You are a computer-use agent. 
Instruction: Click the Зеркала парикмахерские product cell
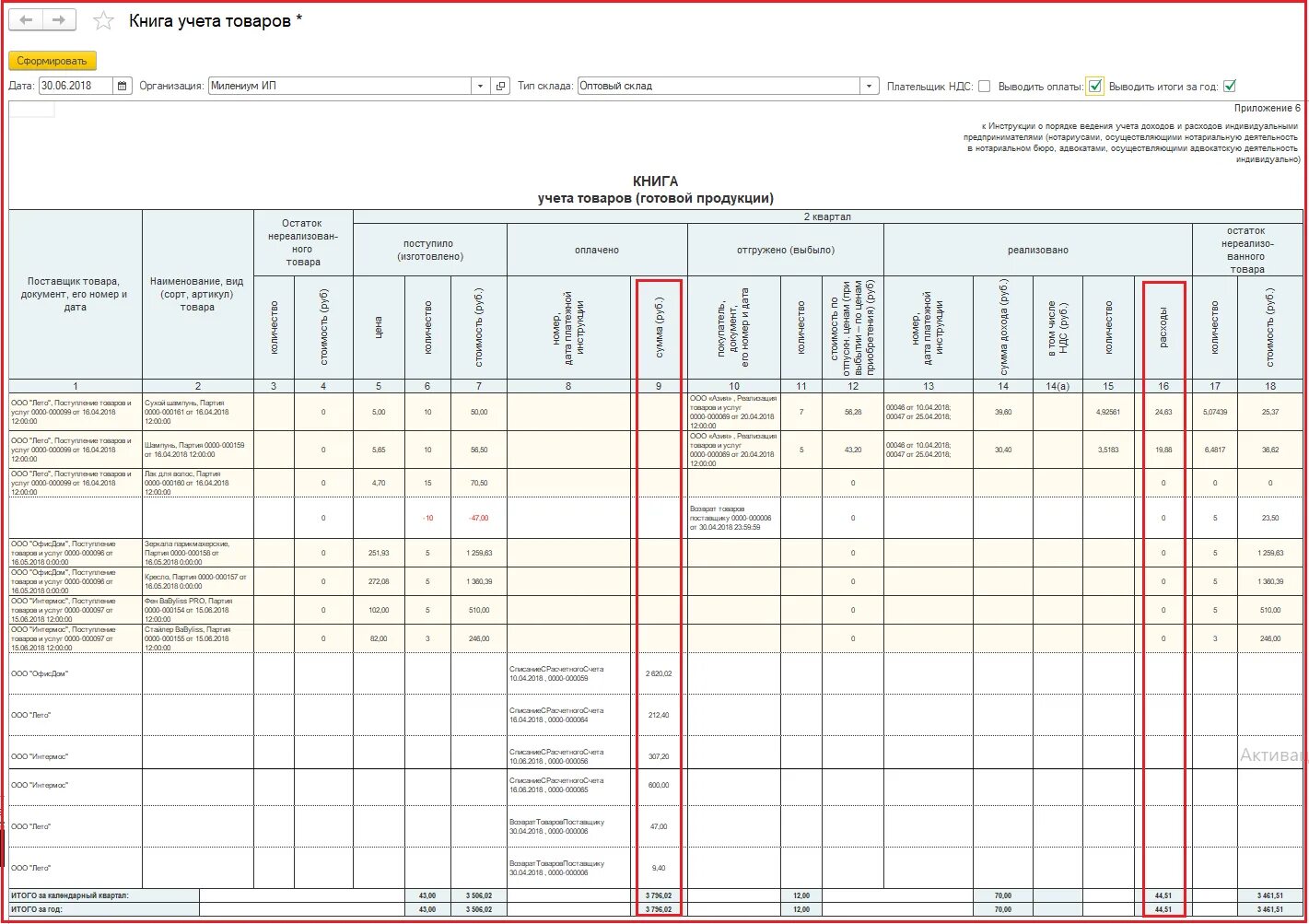pyautogui.click(x=197, y=553)
